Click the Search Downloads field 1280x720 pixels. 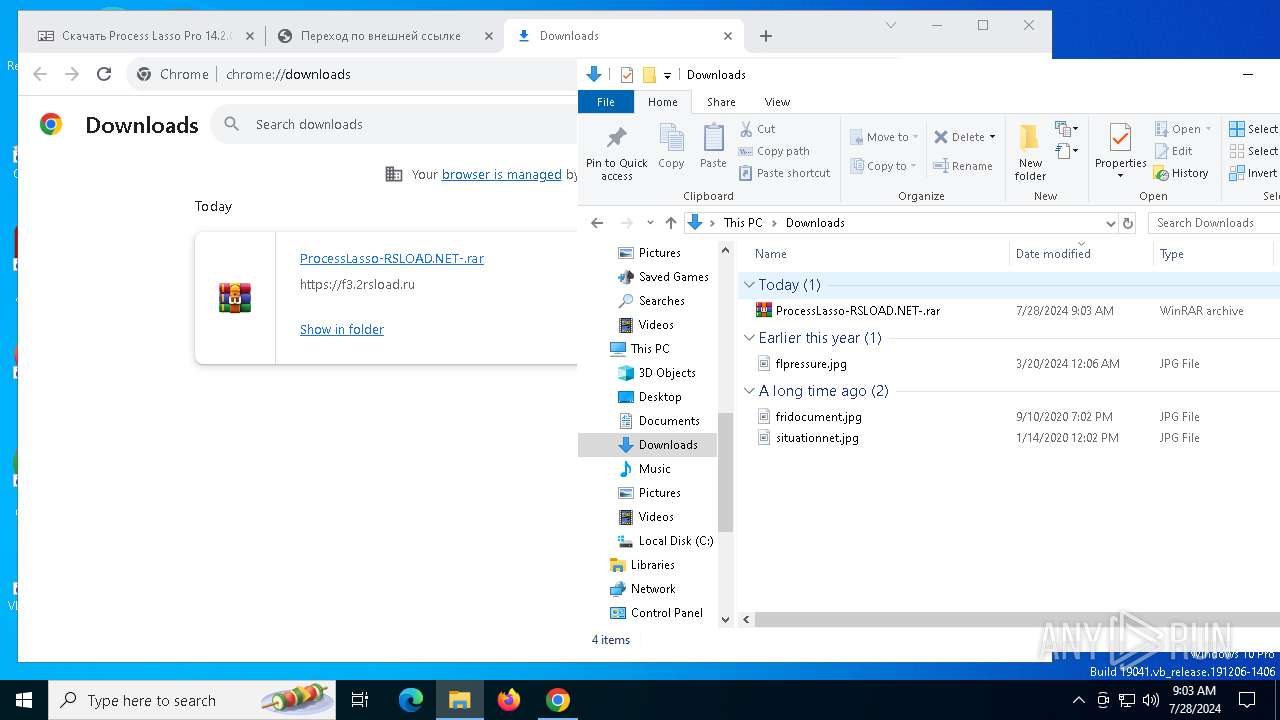coord(1213,223)
